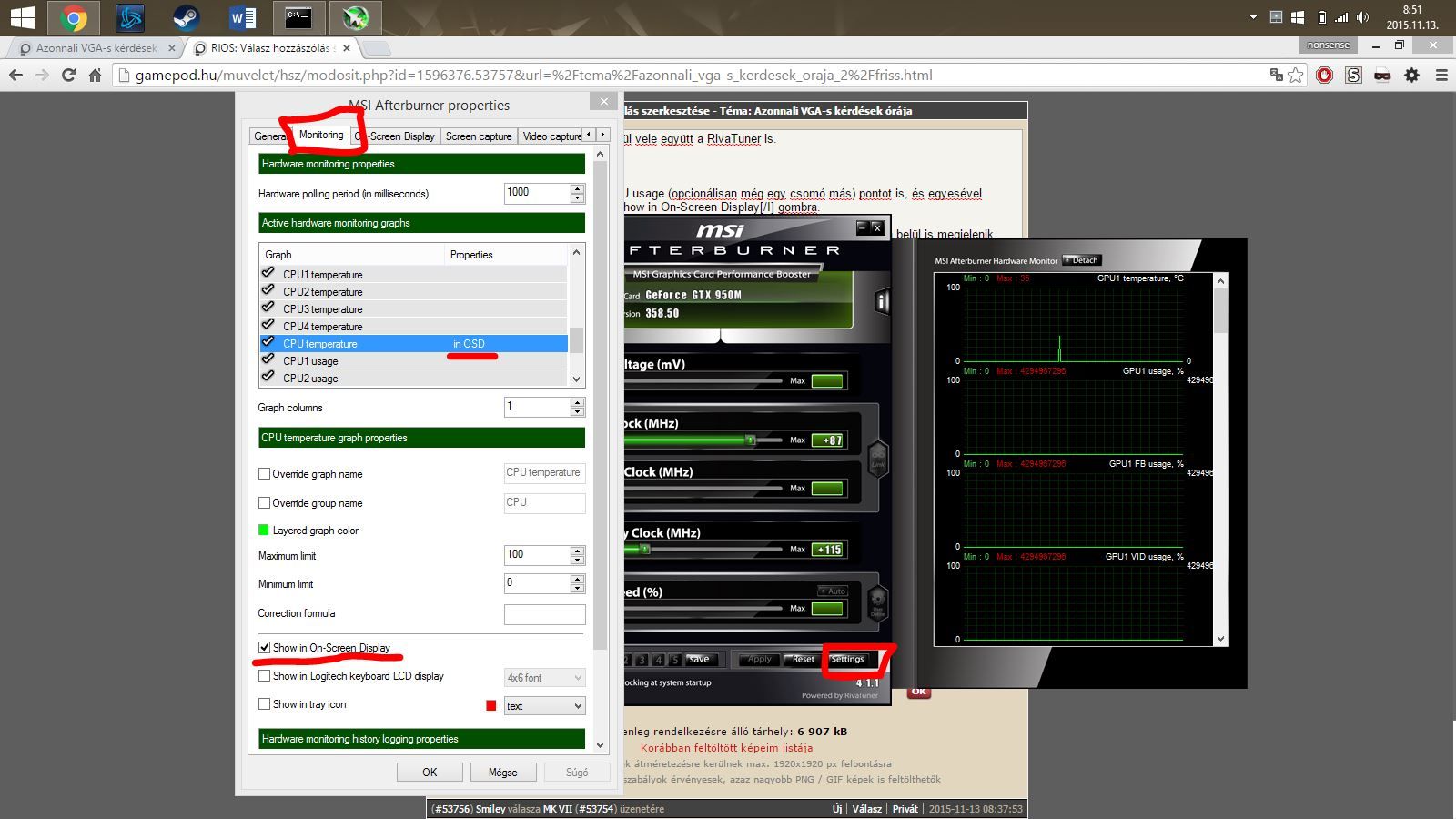Show hidden tray icons arrow
This screenshot has height=819, width=1456.
[1253, 17]
